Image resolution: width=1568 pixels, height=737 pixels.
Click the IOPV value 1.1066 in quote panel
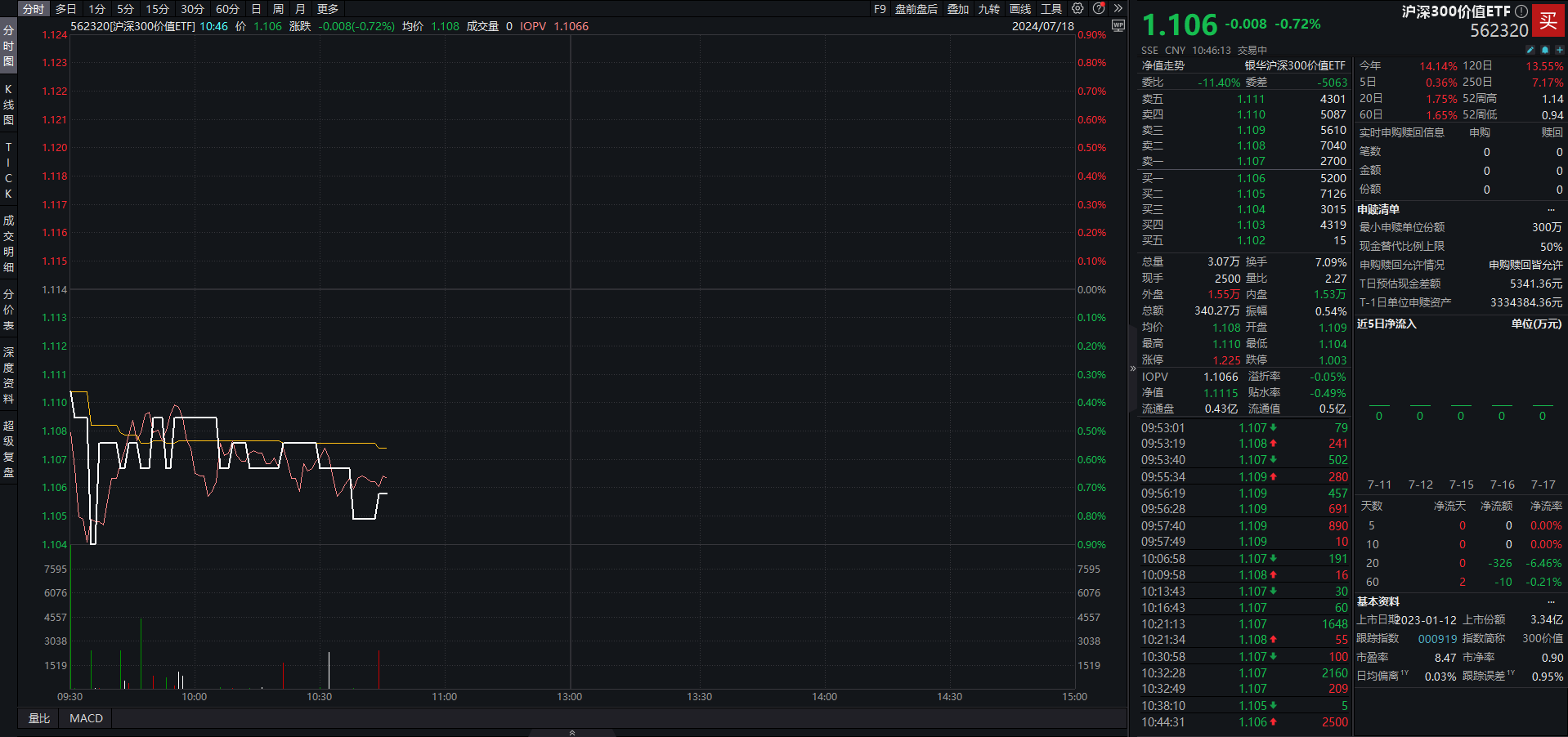pyautogui.click(x=1221, y=377)
